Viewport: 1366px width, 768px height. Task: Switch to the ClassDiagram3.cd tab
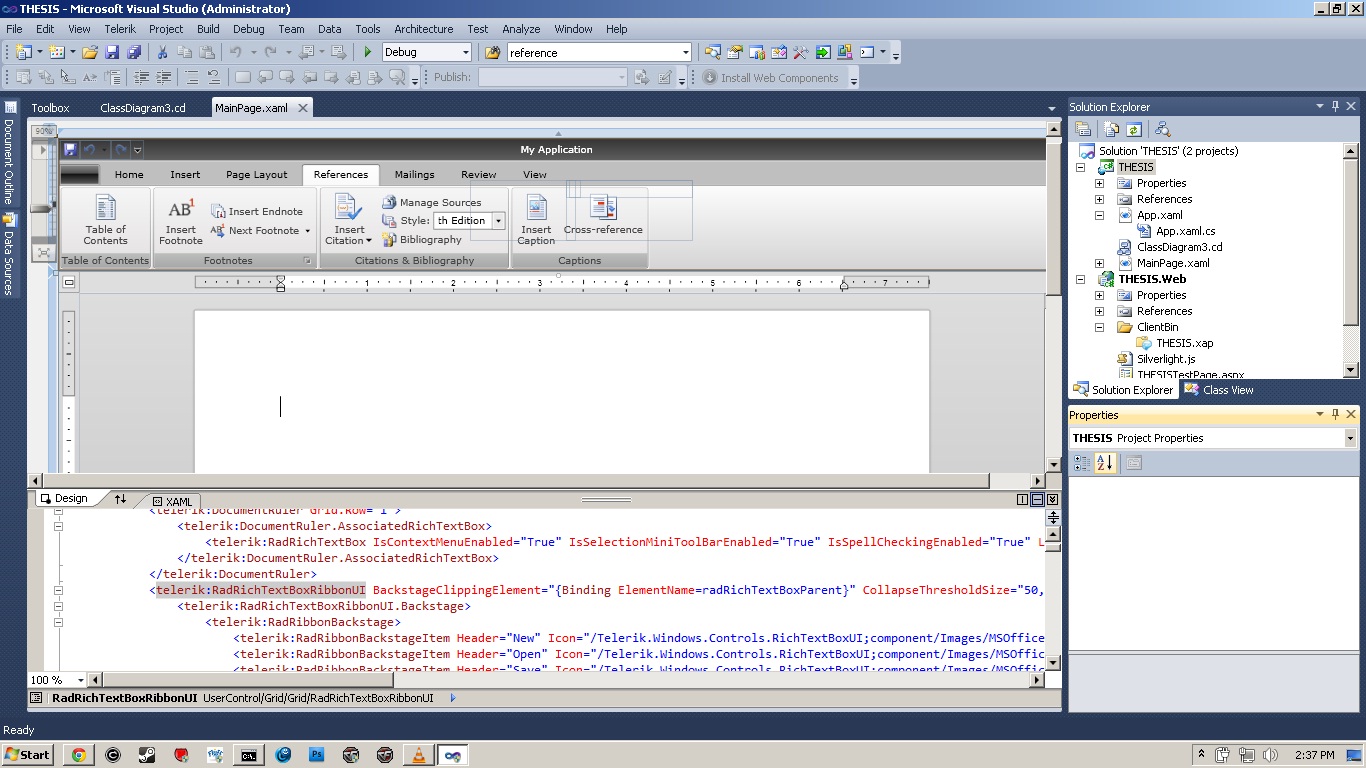coord(143,108)
